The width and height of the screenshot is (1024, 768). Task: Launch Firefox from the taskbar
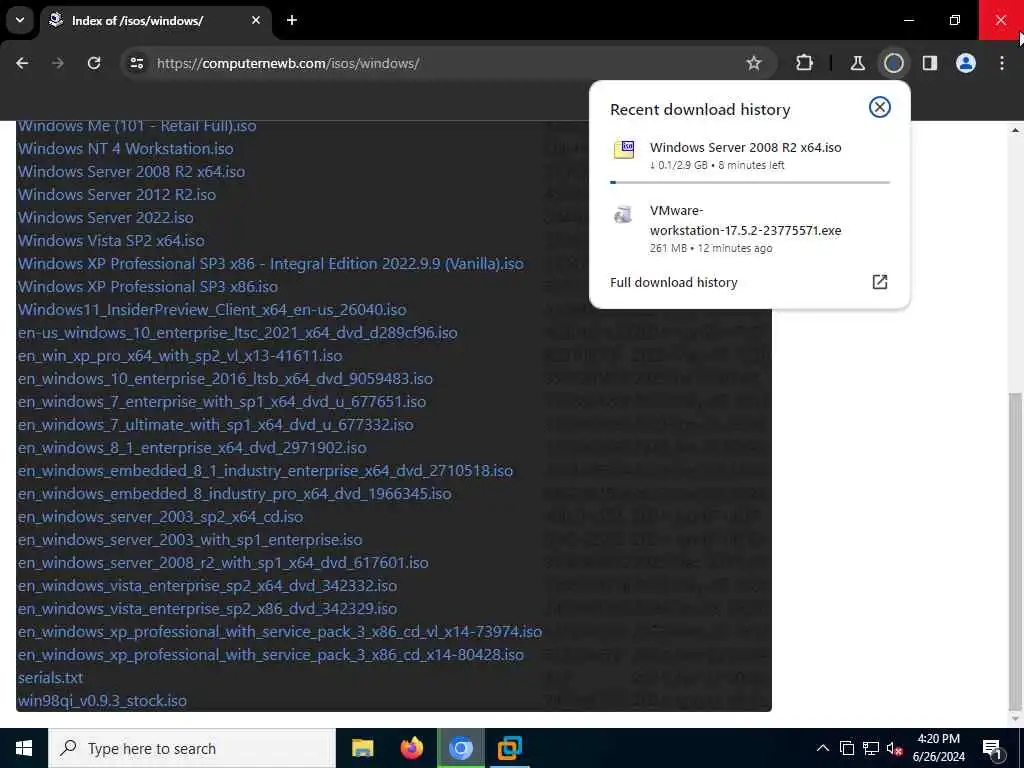coord(411,748)
